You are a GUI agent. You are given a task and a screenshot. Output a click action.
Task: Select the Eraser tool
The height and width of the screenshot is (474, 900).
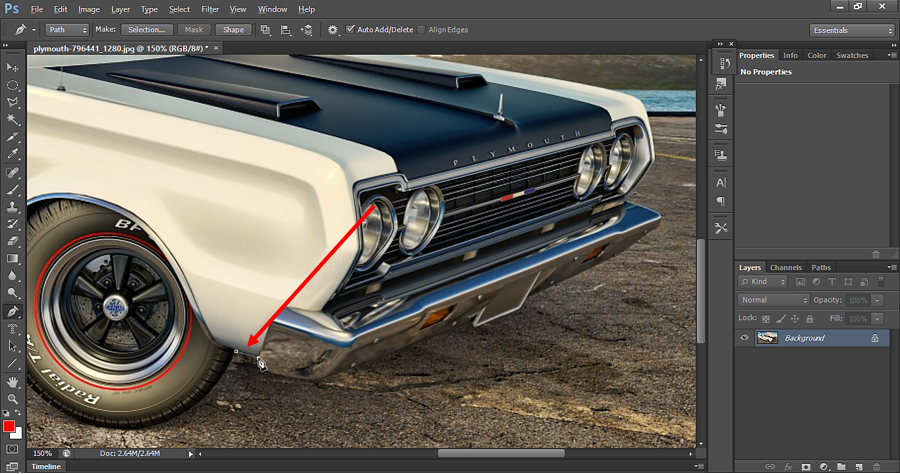12,241
